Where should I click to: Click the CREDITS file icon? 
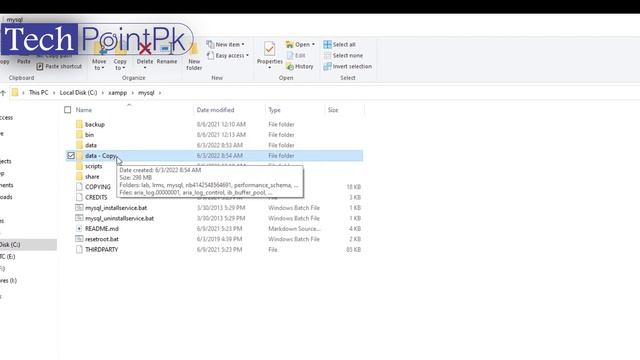[79, 197]
